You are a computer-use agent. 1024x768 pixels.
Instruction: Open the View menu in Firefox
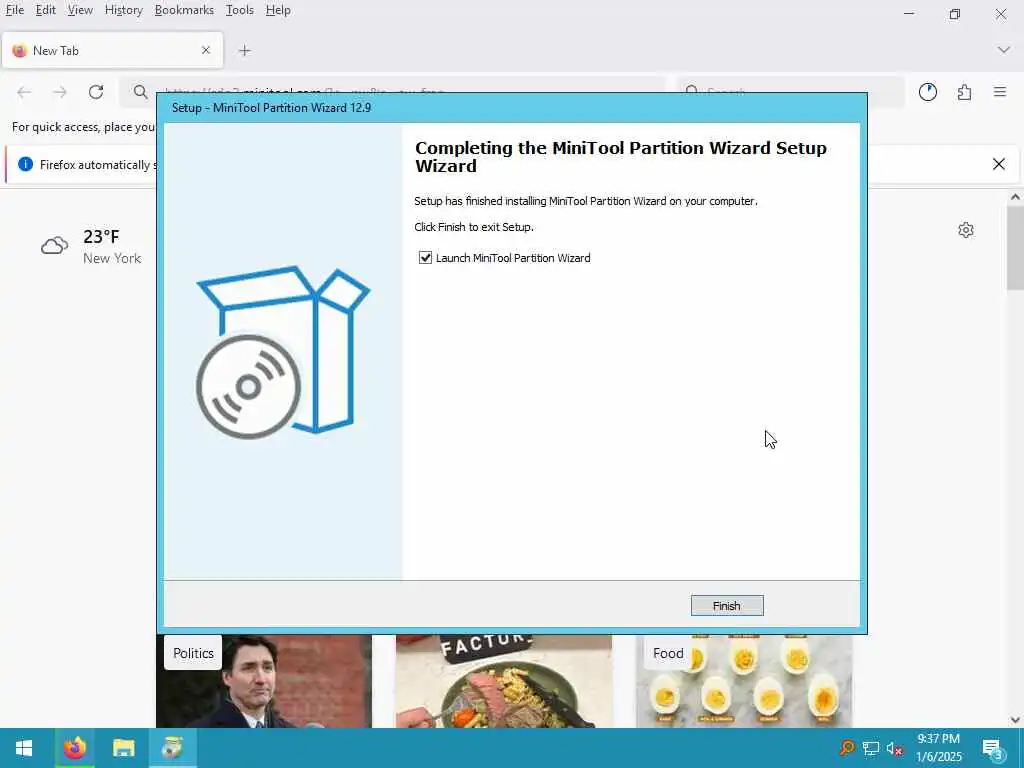80,10
